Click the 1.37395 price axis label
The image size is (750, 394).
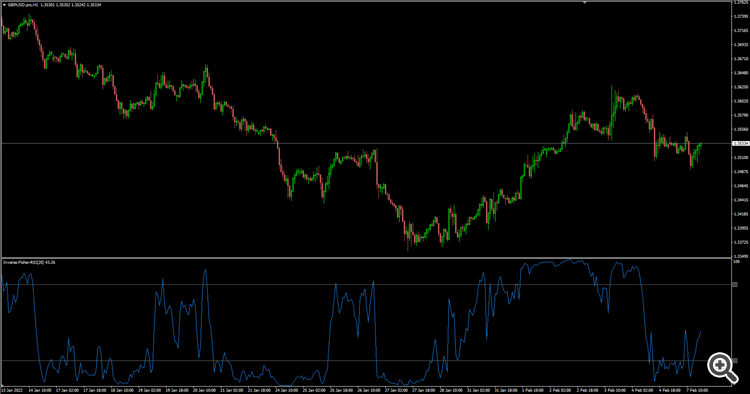[x=741, y=16]
